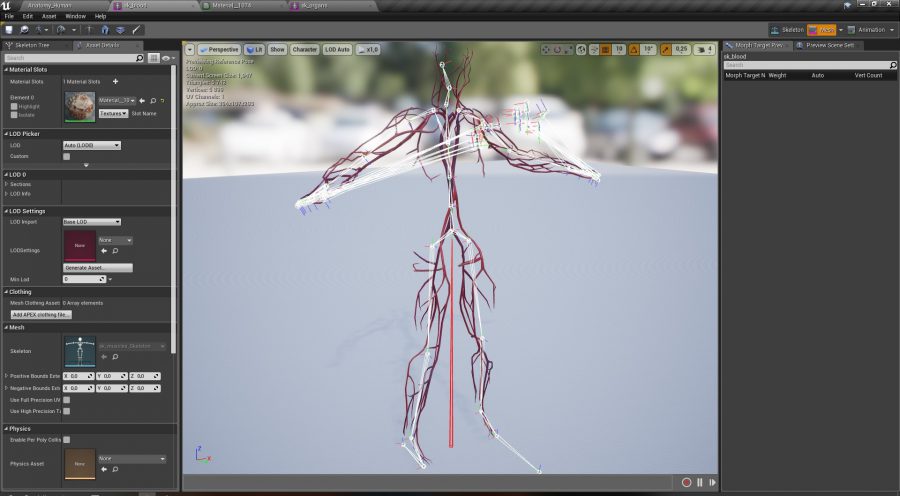Image resolution: width=900 pixels, height=496 pixels.
Task: Open the LOD Import Base LOD dropdown
Action: (x=92, y=222)
